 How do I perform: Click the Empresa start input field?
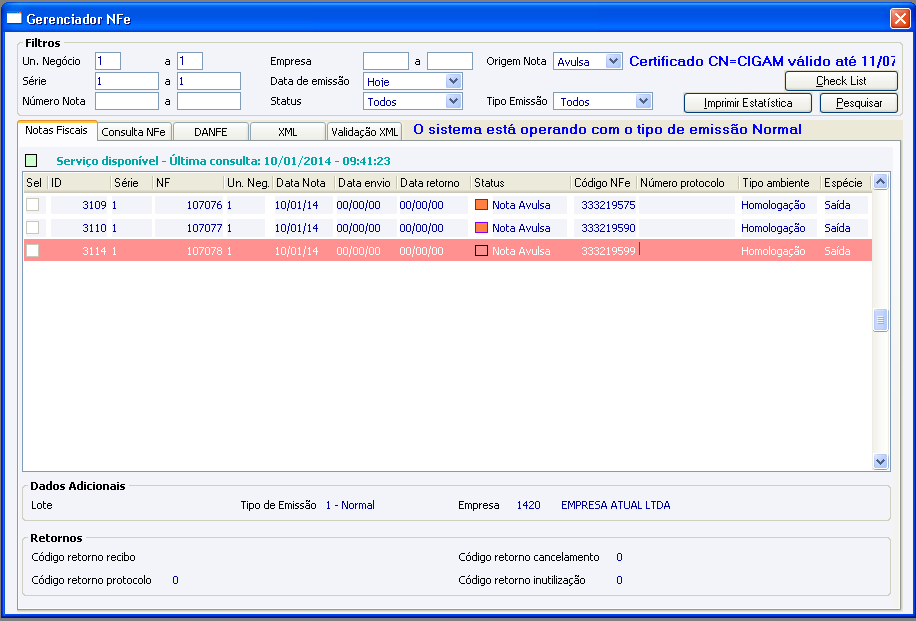[x=386, y=61]
